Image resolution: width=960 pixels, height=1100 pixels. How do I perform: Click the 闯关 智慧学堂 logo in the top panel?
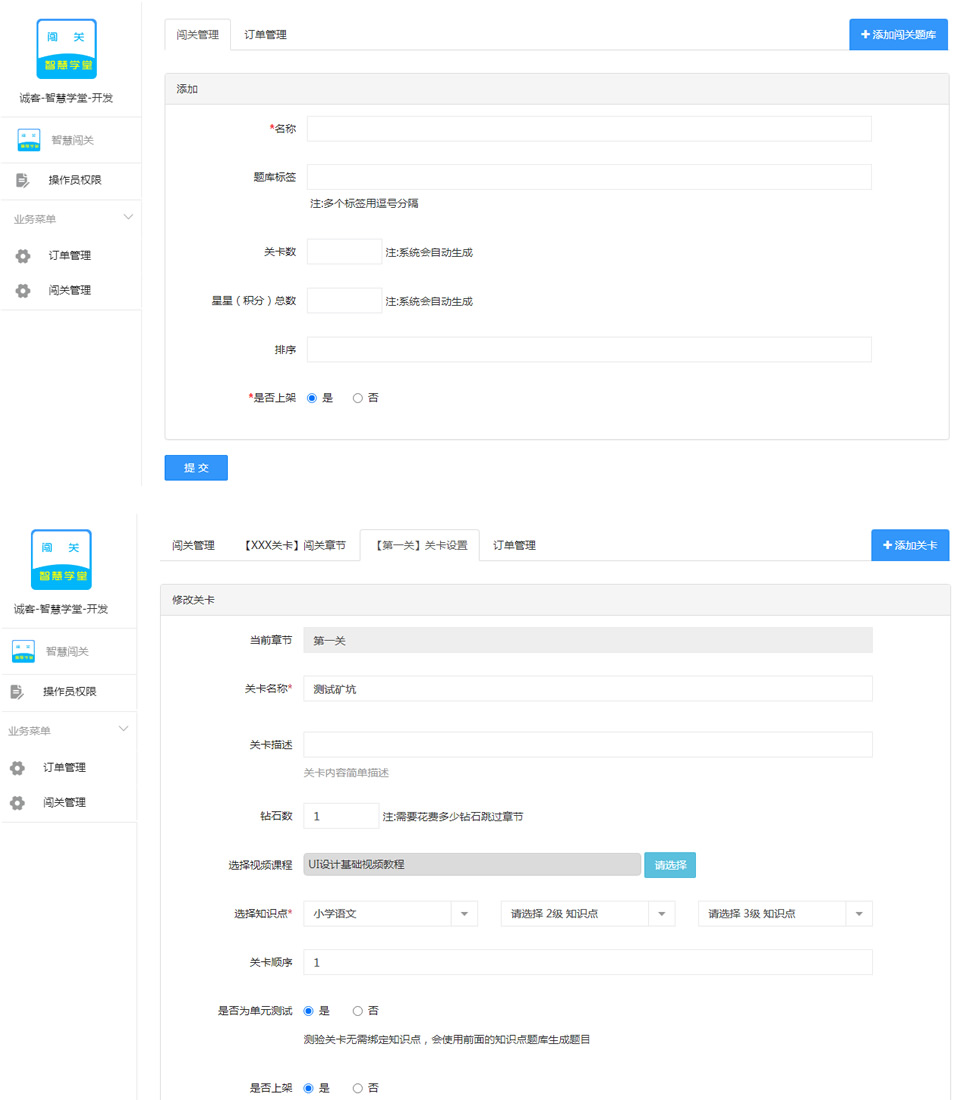point(66,49)
